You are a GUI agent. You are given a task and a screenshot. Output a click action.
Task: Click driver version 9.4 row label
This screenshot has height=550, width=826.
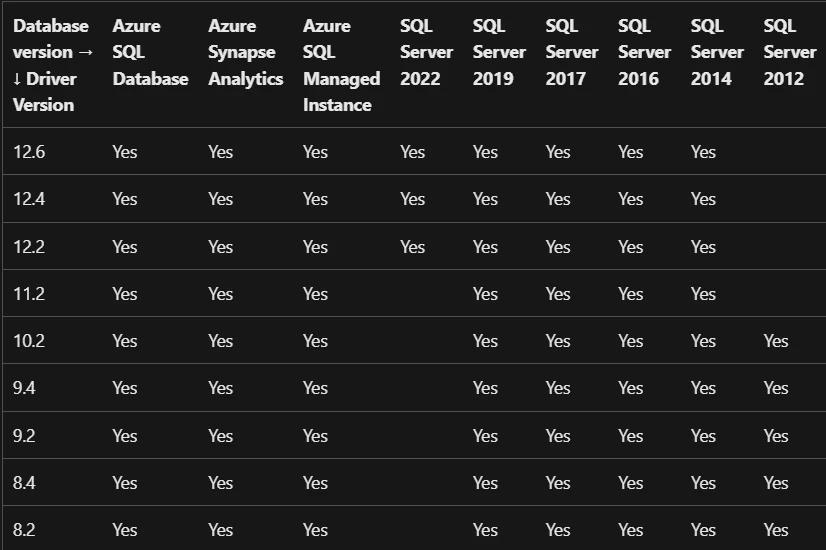(24, 388)
